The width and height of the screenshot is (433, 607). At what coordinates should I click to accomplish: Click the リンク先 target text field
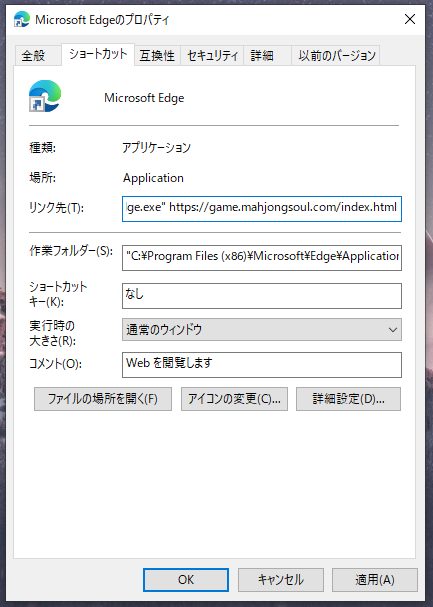pos(262,209)
